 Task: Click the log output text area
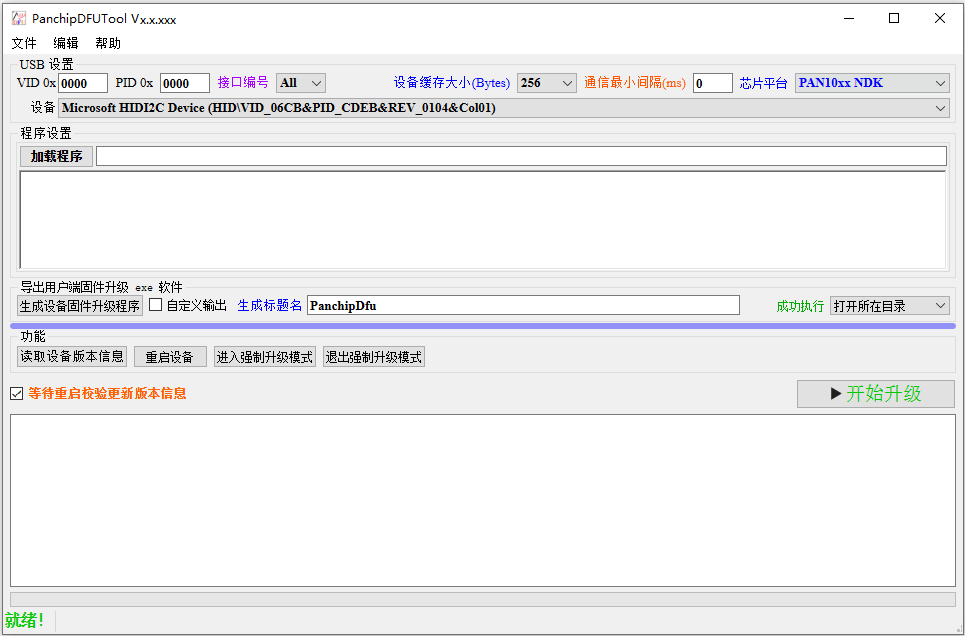point(483,501)
